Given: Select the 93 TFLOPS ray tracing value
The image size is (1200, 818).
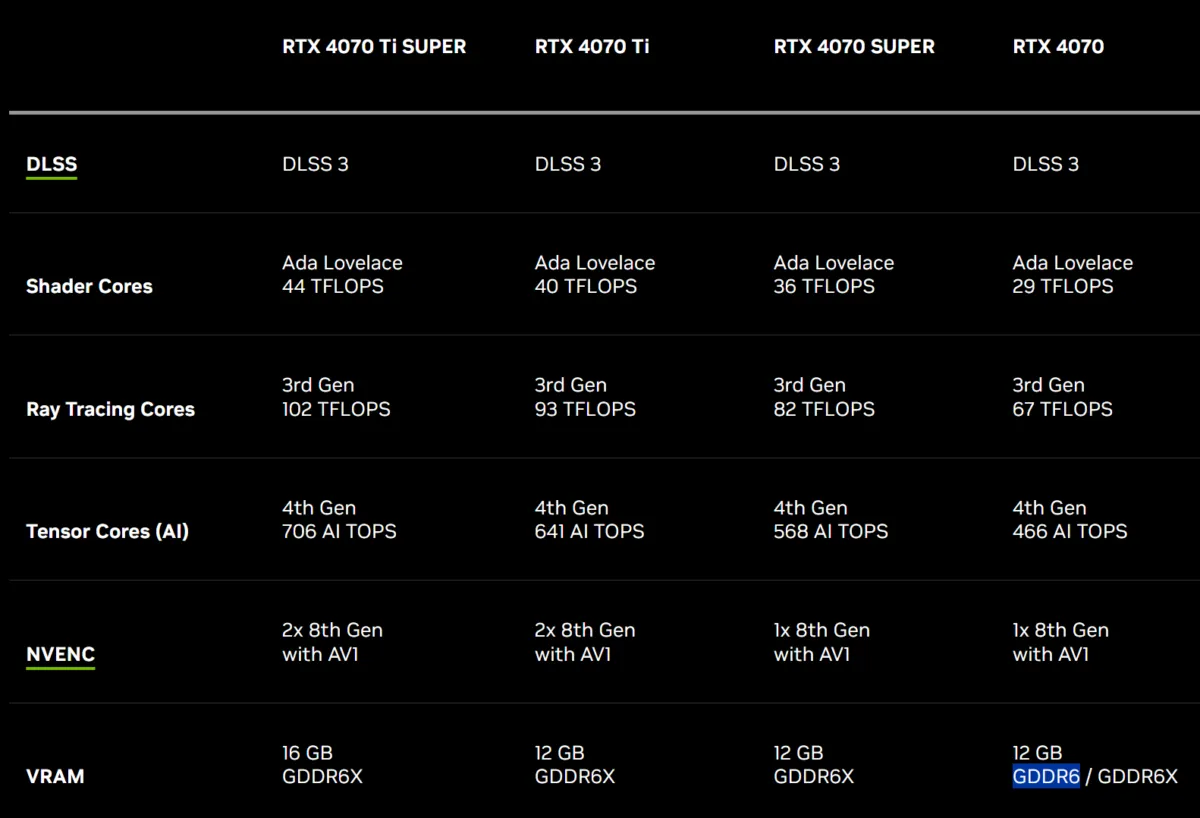Looking at the screenshot, I should click(585, 409).
